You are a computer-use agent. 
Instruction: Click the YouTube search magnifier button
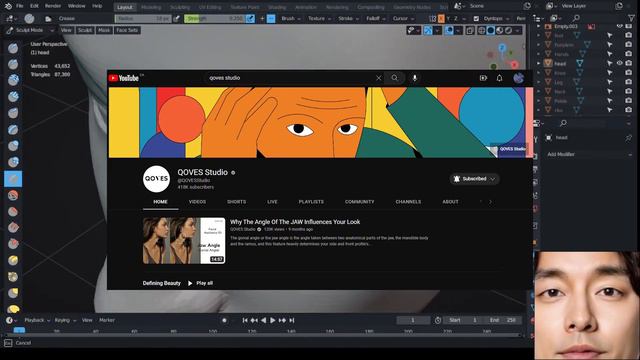pyautogui.click(x=394, y=78)
